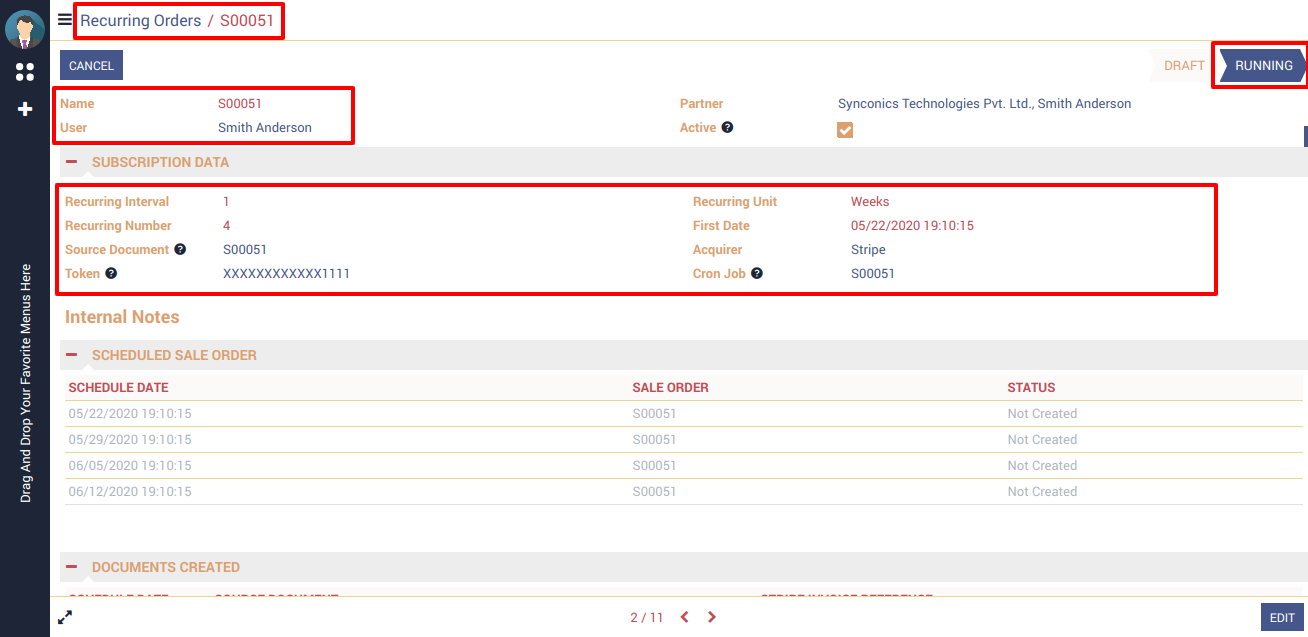Click the fullscreen expand arrows icon
Image resolution: width=1308 pixels, height=637 pixels.
point(65,618)
